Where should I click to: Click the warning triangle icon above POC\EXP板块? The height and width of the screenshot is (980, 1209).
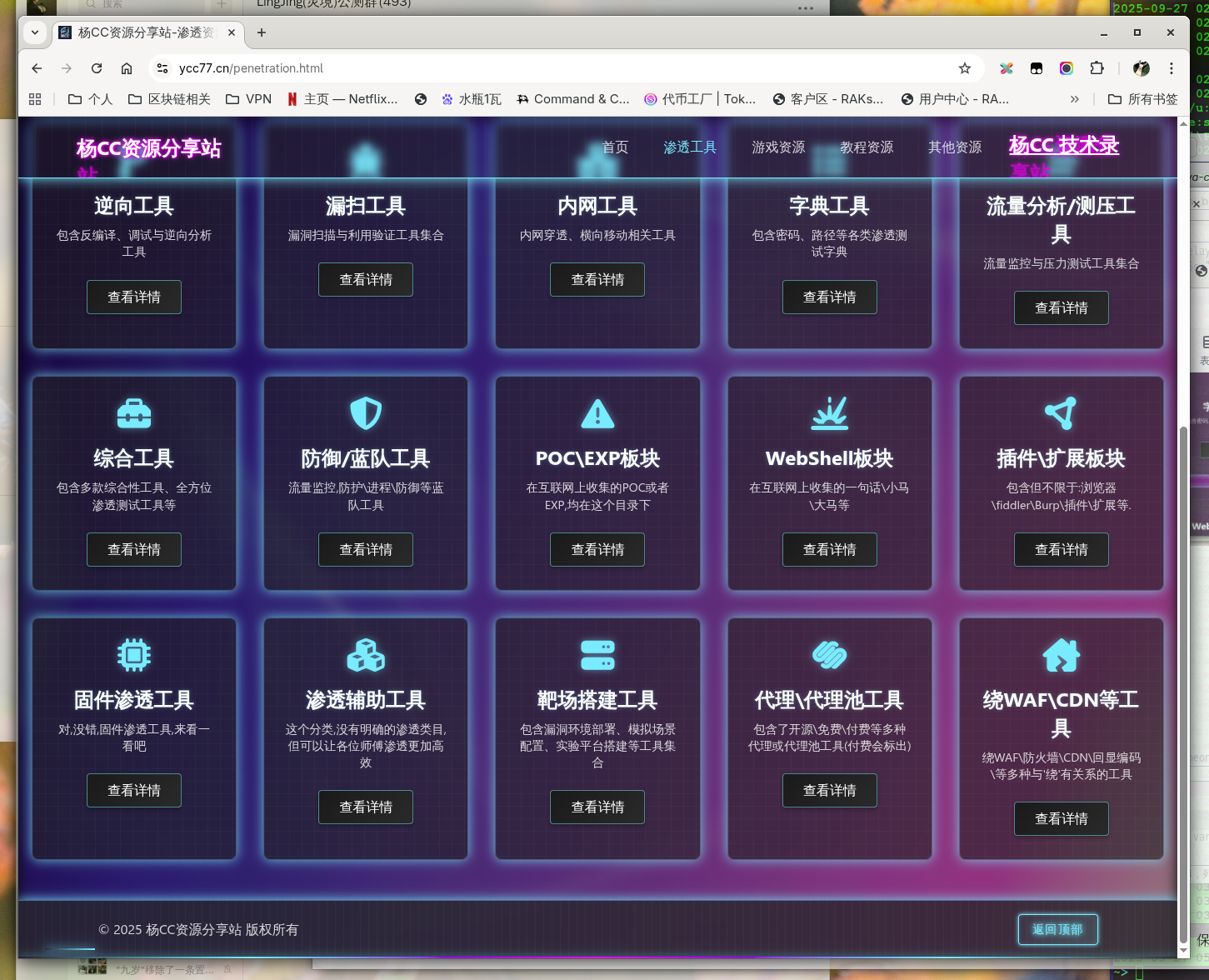[x=597, y=413]
